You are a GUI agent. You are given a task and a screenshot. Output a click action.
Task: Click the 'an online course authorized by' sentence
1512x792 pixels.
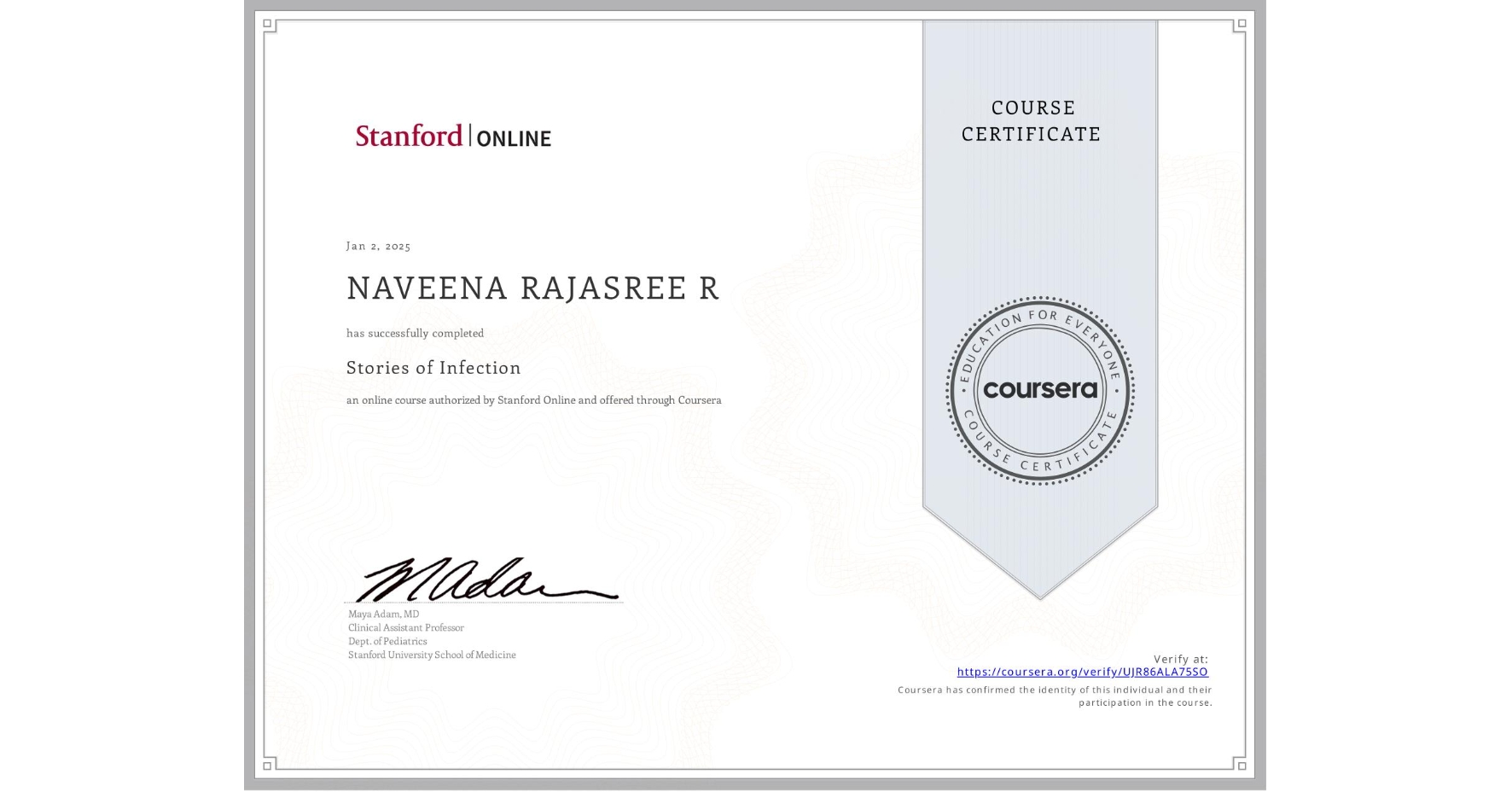533,400
